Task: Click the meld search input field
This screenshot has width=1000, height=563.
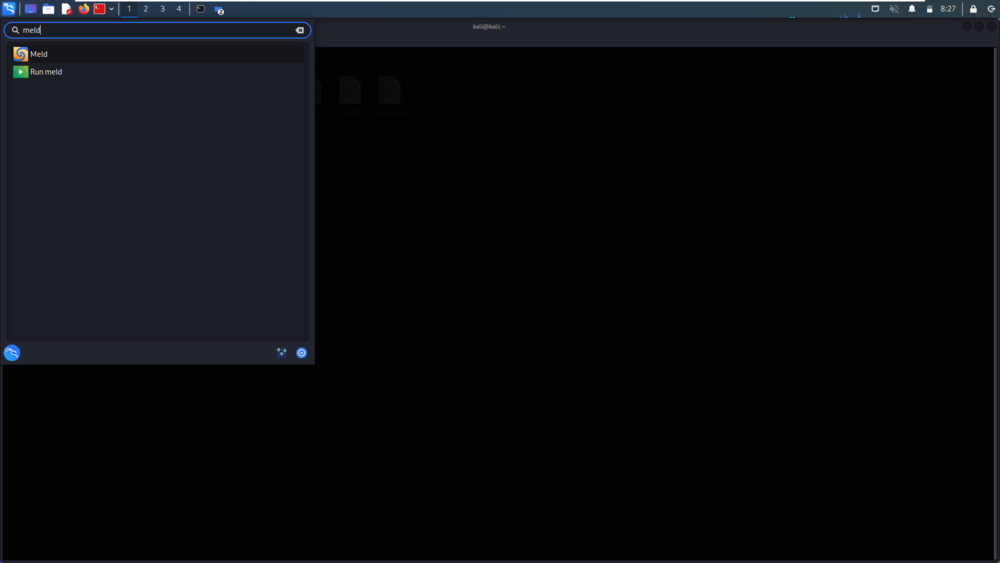Action: pos(158,30)
